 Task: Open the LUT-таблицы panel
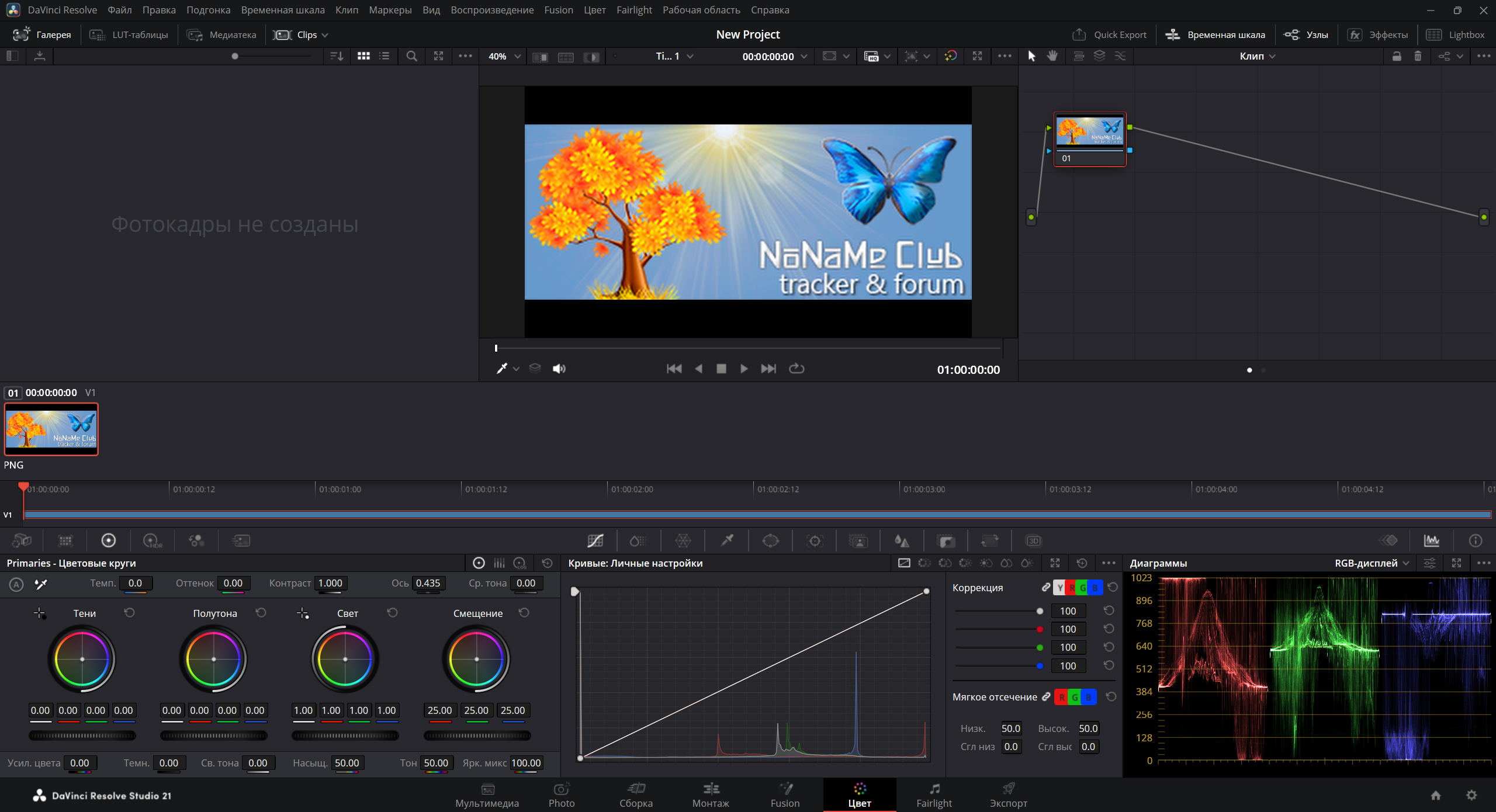tap(129, 34)
